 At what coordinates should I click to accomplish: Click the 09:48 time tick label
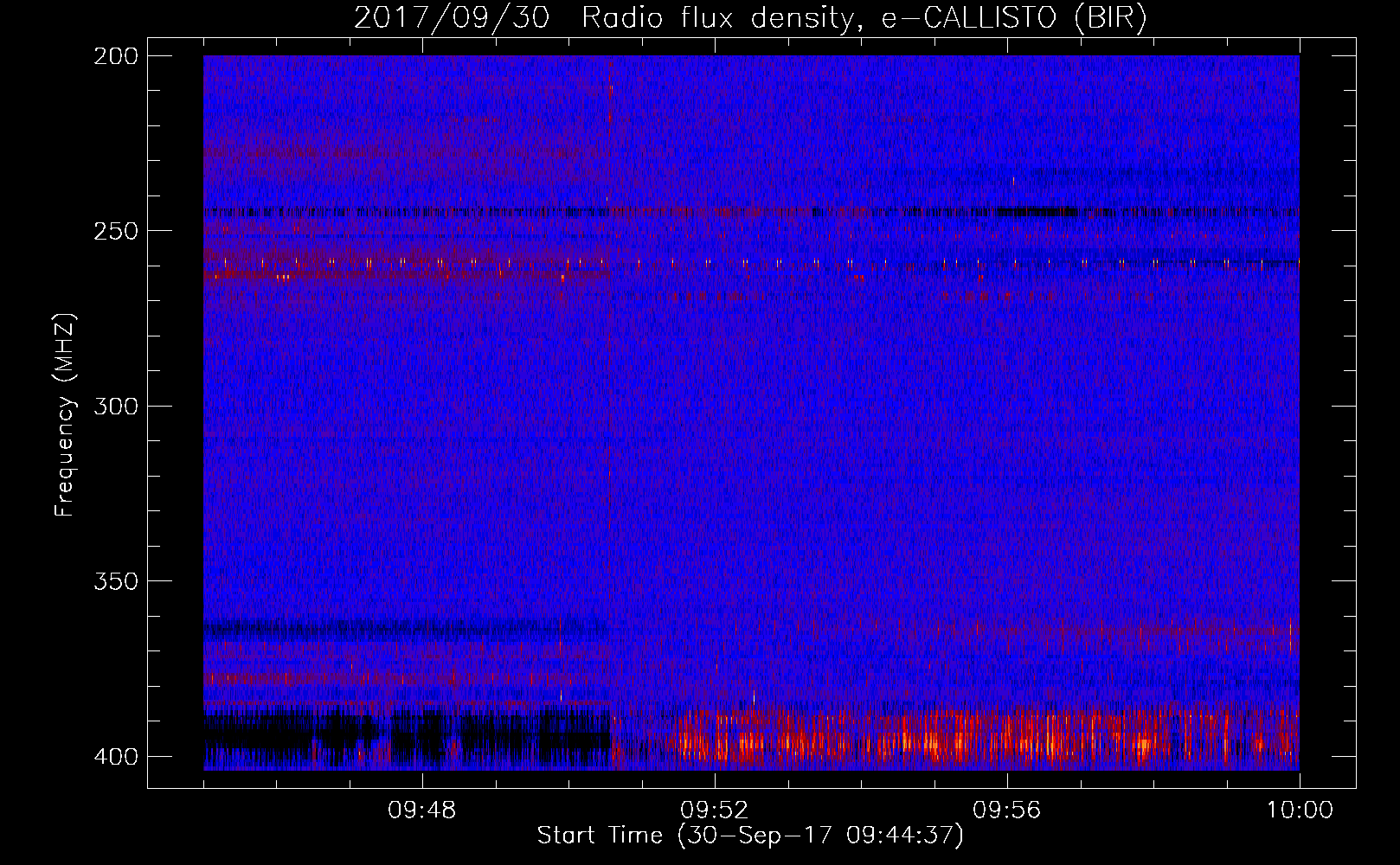pyautogui.click(x=422, y=811)
